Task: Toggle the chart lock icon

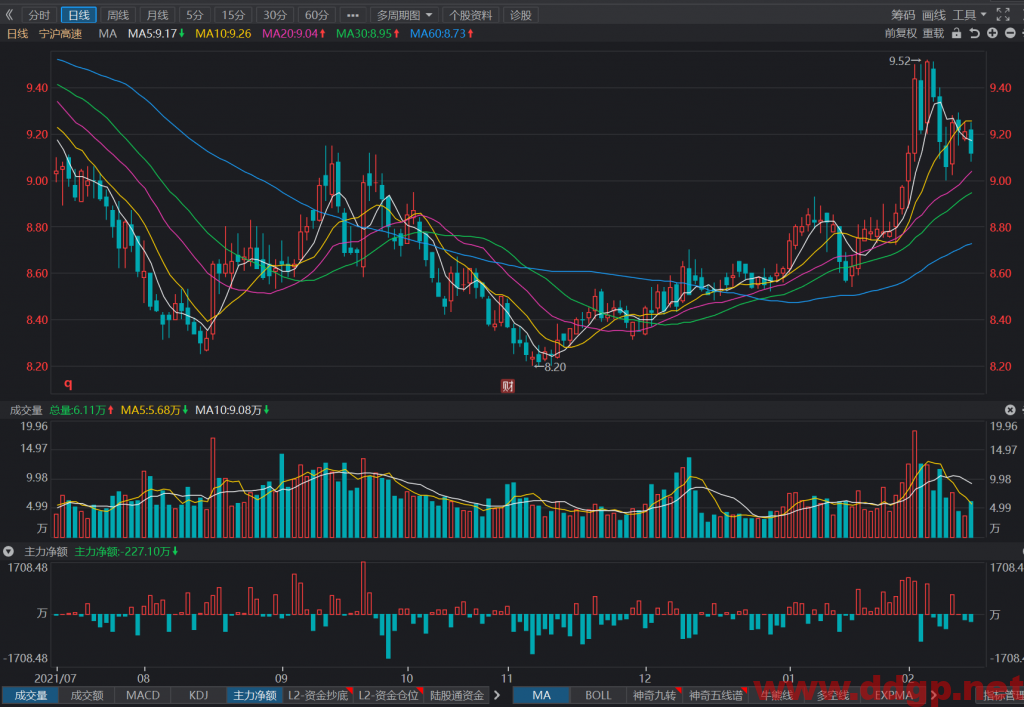Action: 957,33
